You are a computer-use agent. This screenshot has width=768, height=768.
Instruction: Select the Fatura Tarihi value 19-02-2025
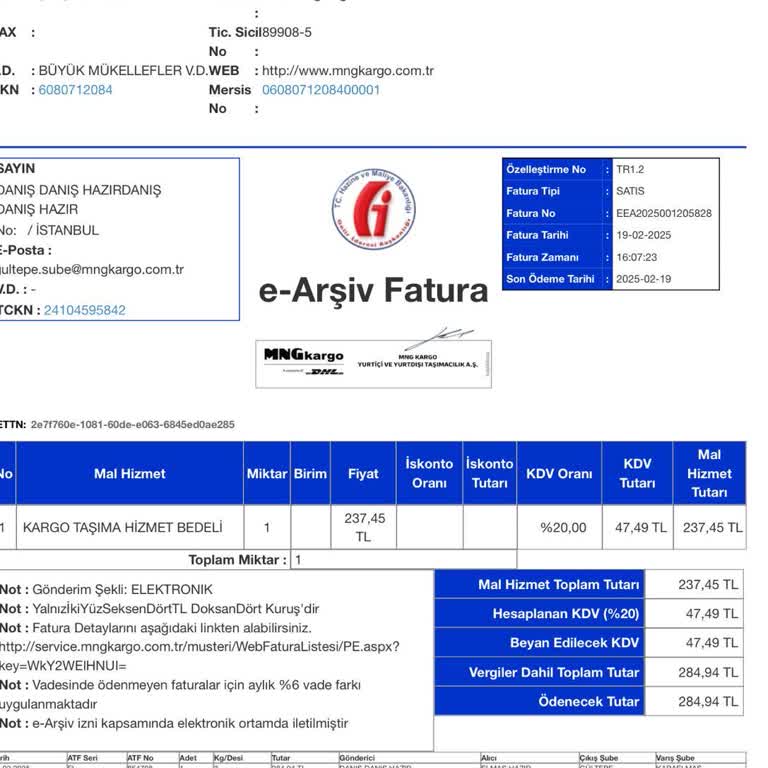(644, 235)
